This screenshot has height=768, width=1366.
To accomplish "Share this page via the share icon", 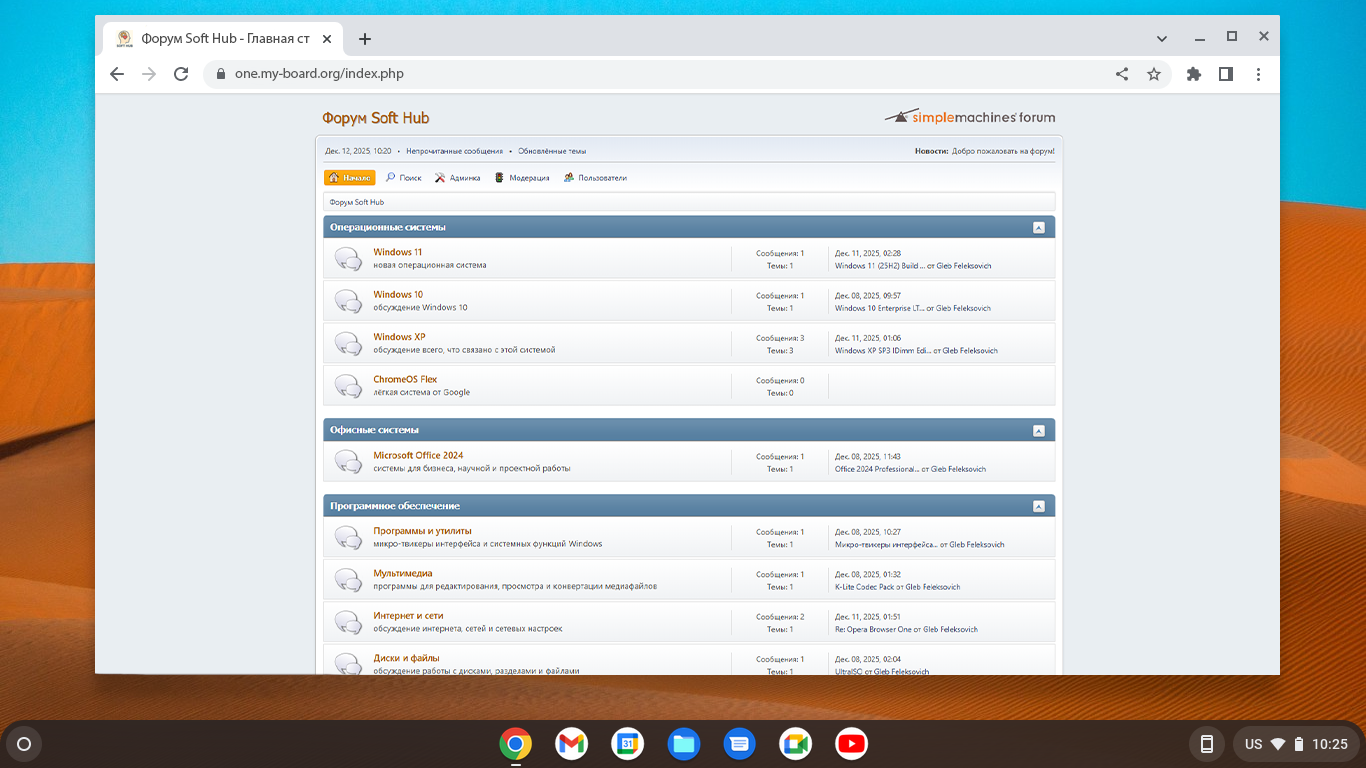I will tap(1122, 74).
